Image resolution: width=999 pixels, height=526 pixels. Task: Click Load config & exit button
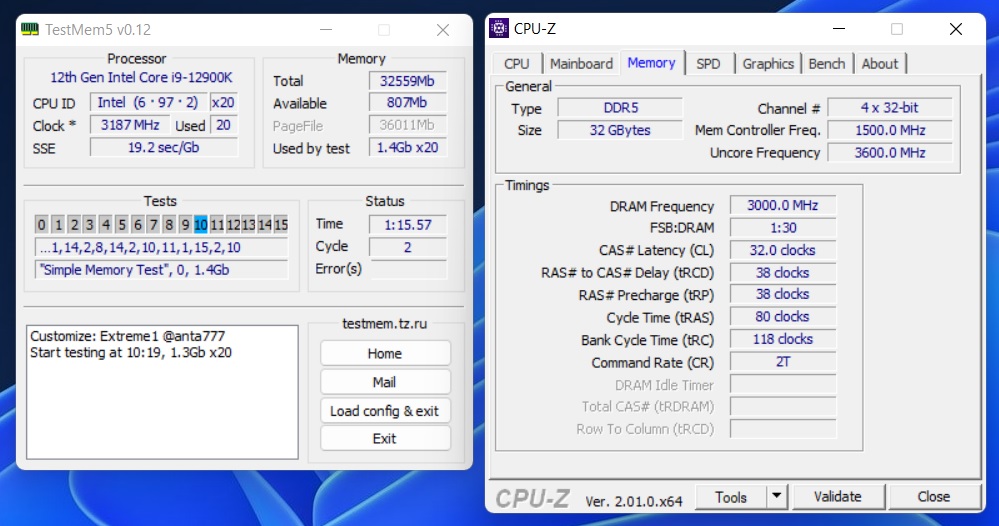click(x=385, y=411)
